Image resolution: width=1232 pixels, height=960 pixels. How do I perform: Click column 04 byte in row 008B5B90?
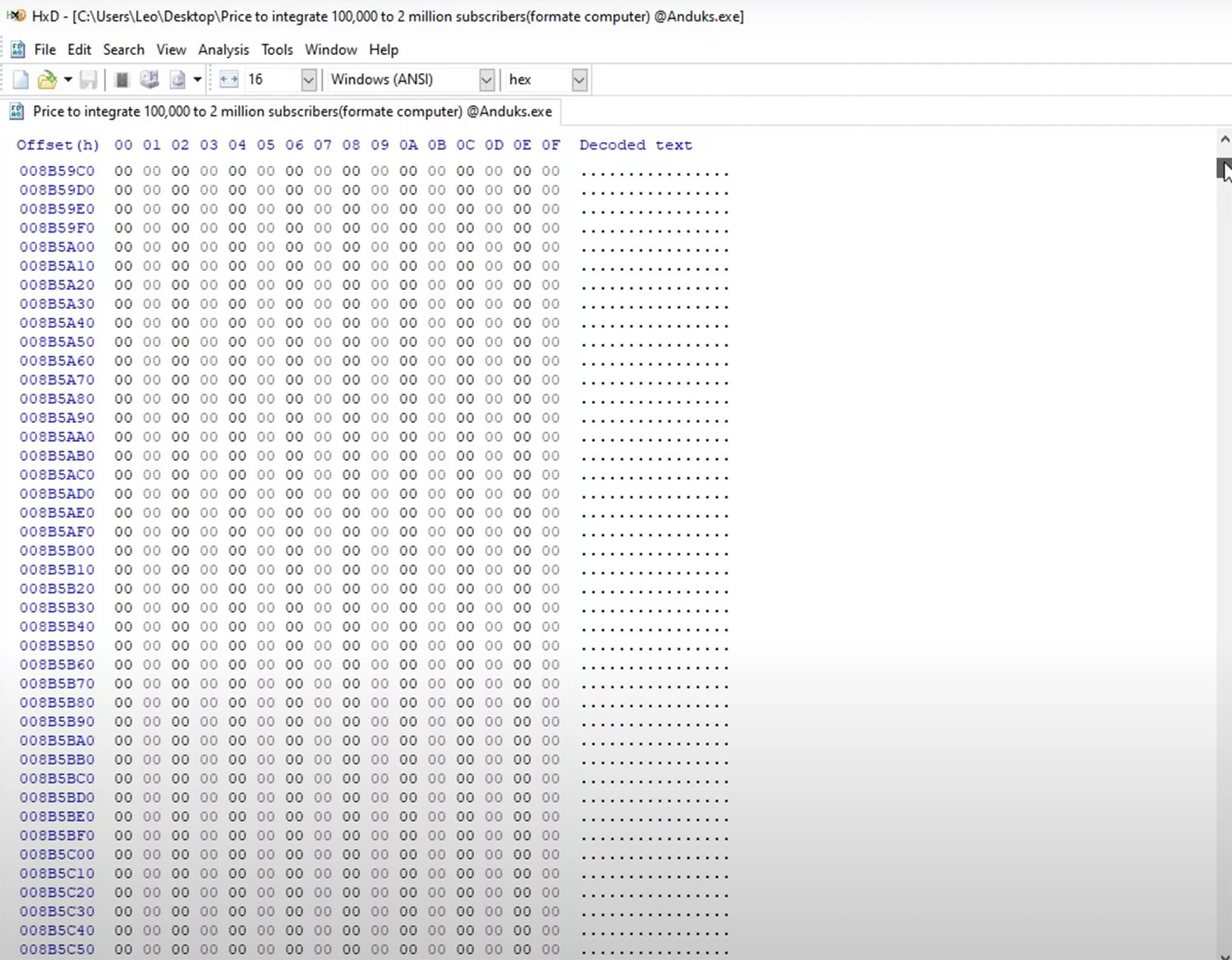237,721
